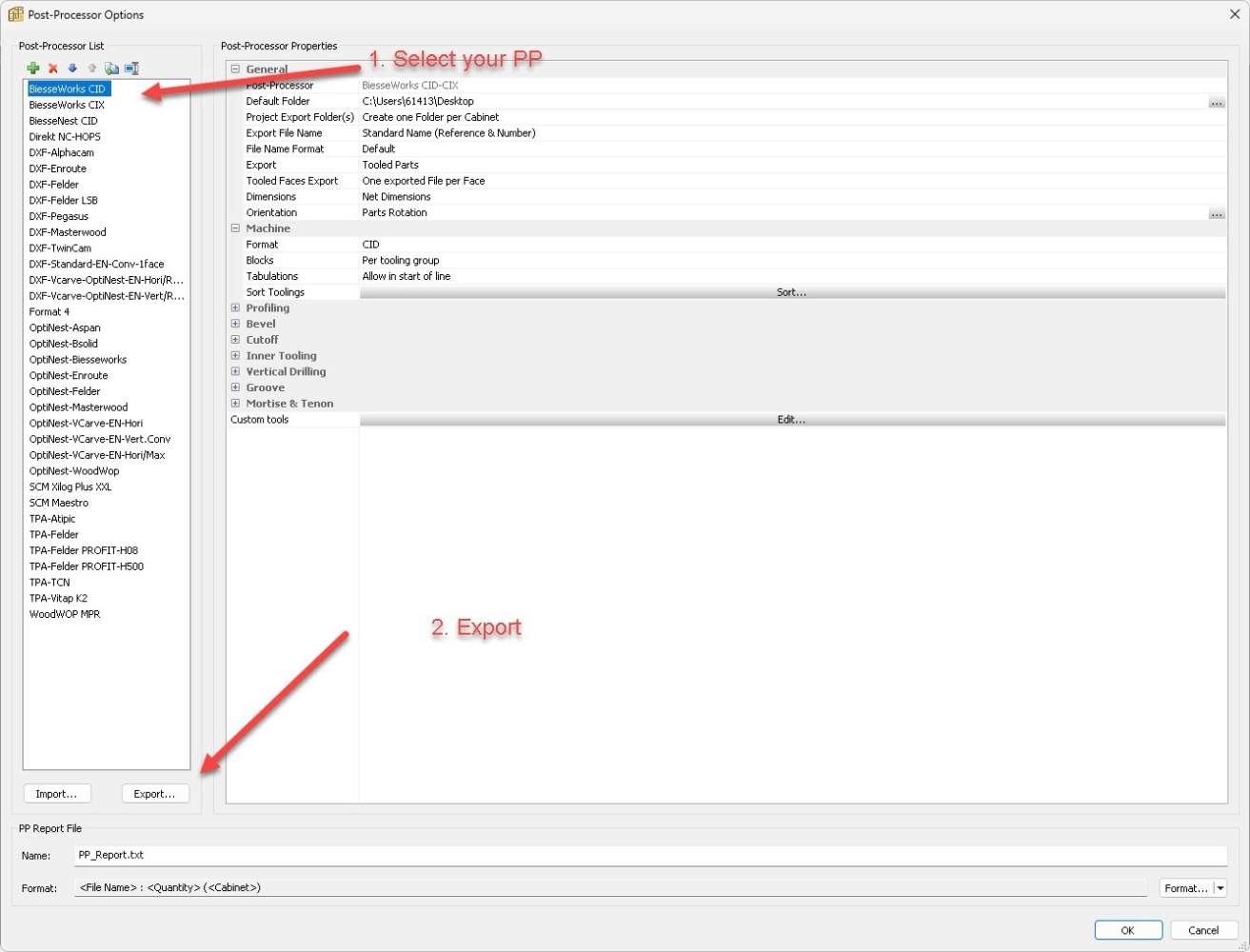Select DXF-Enroute in the list
This screenshot has height=952, width=1250.
(x=57, y=169)
